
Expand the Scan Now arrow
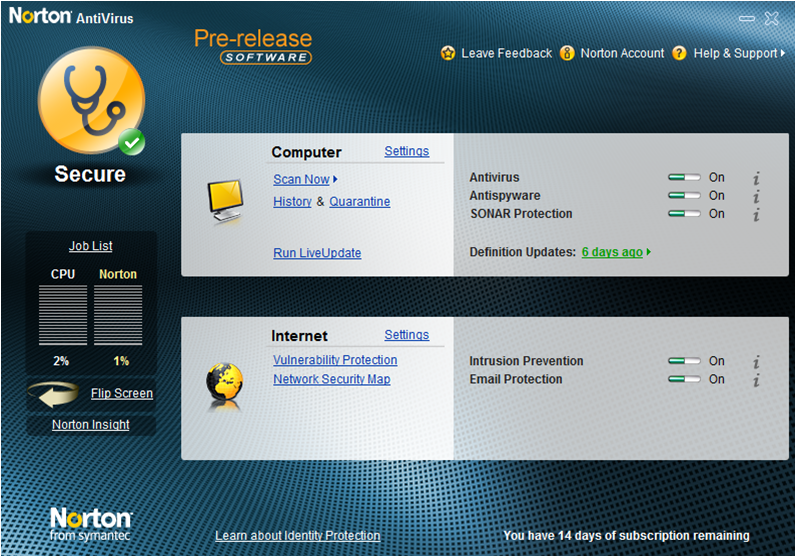coord(336,179)
